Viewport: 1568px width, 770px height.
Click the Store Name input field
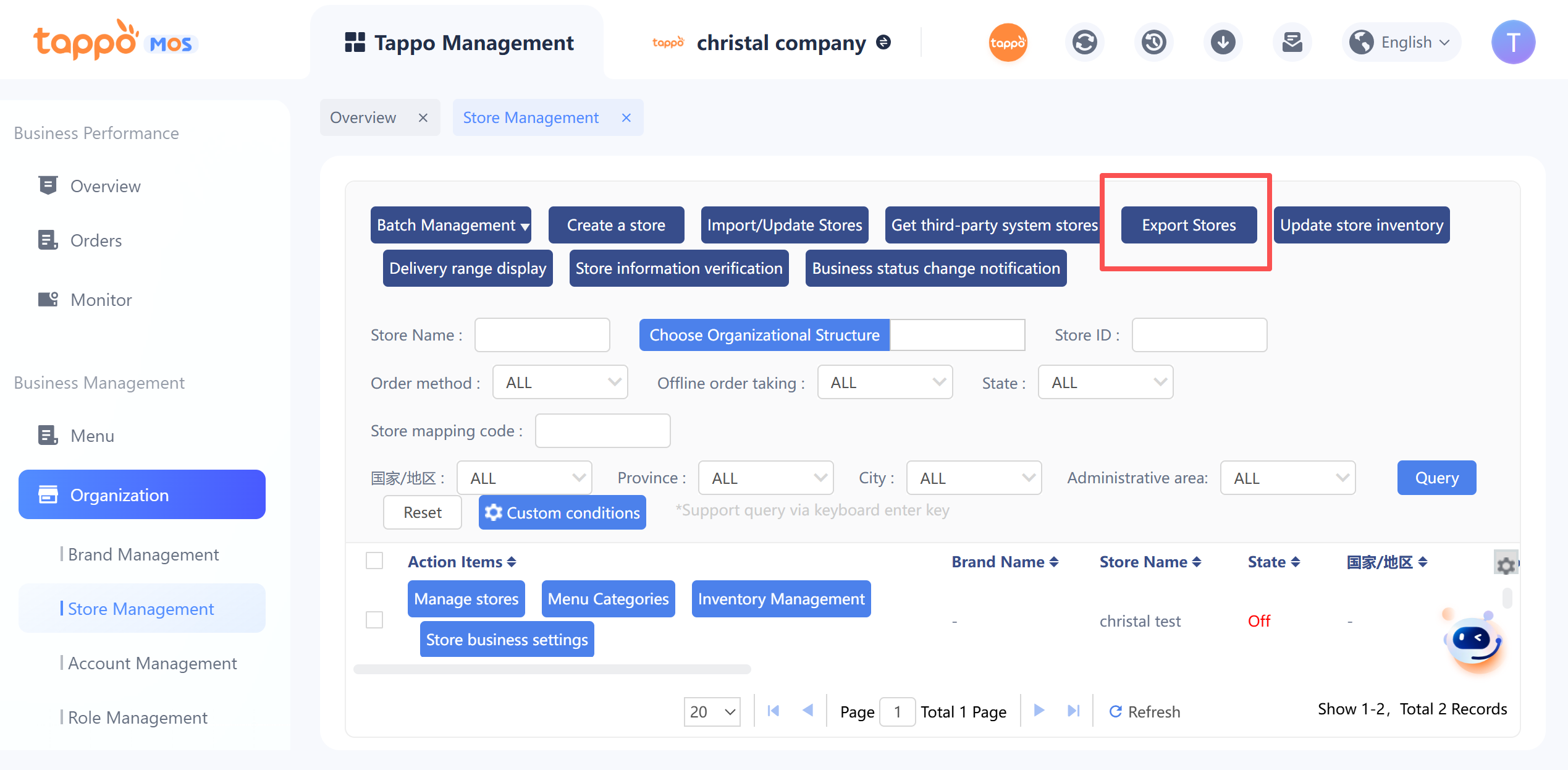542,335
